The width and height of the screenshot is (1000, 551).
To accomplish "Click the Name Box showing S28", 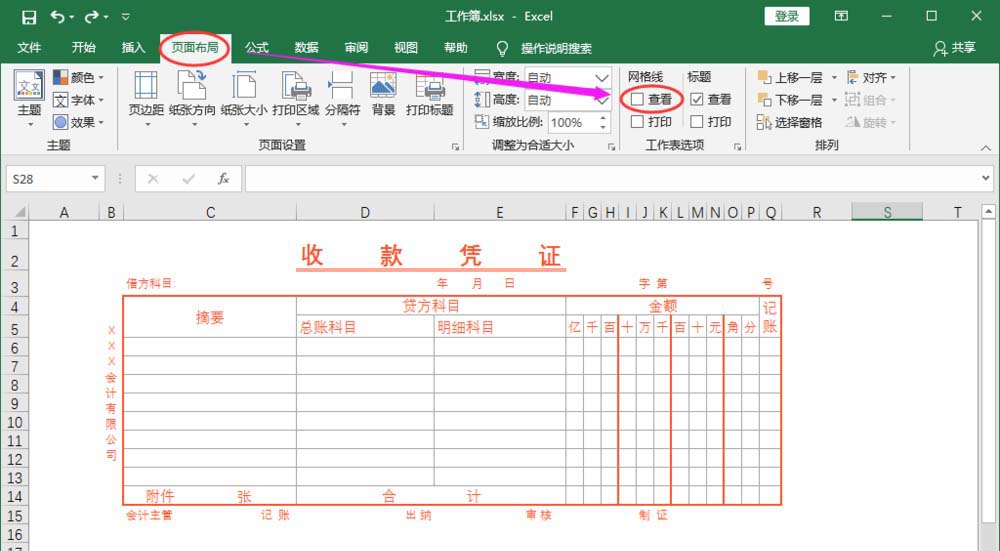I will pos(47,179).
